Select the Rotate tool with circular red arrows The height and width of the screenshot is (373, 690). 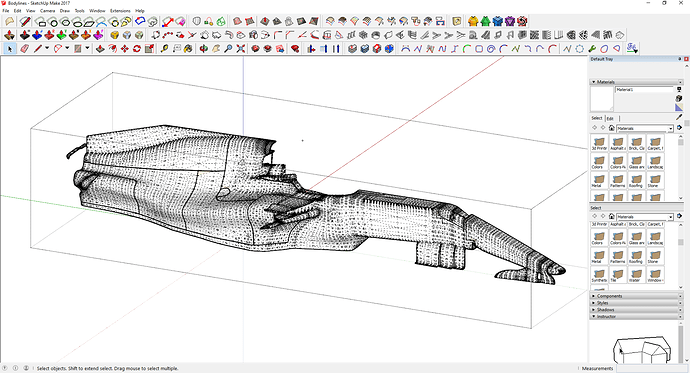[x=137, y=49]
